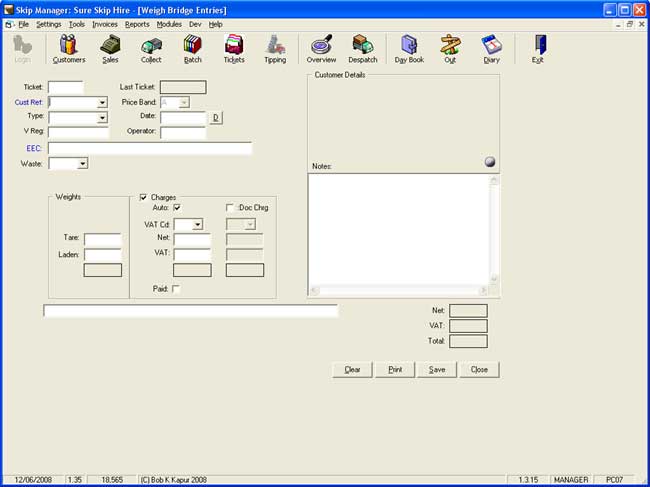
Task: Click the Date input field
Action: (x=183, y=118)
